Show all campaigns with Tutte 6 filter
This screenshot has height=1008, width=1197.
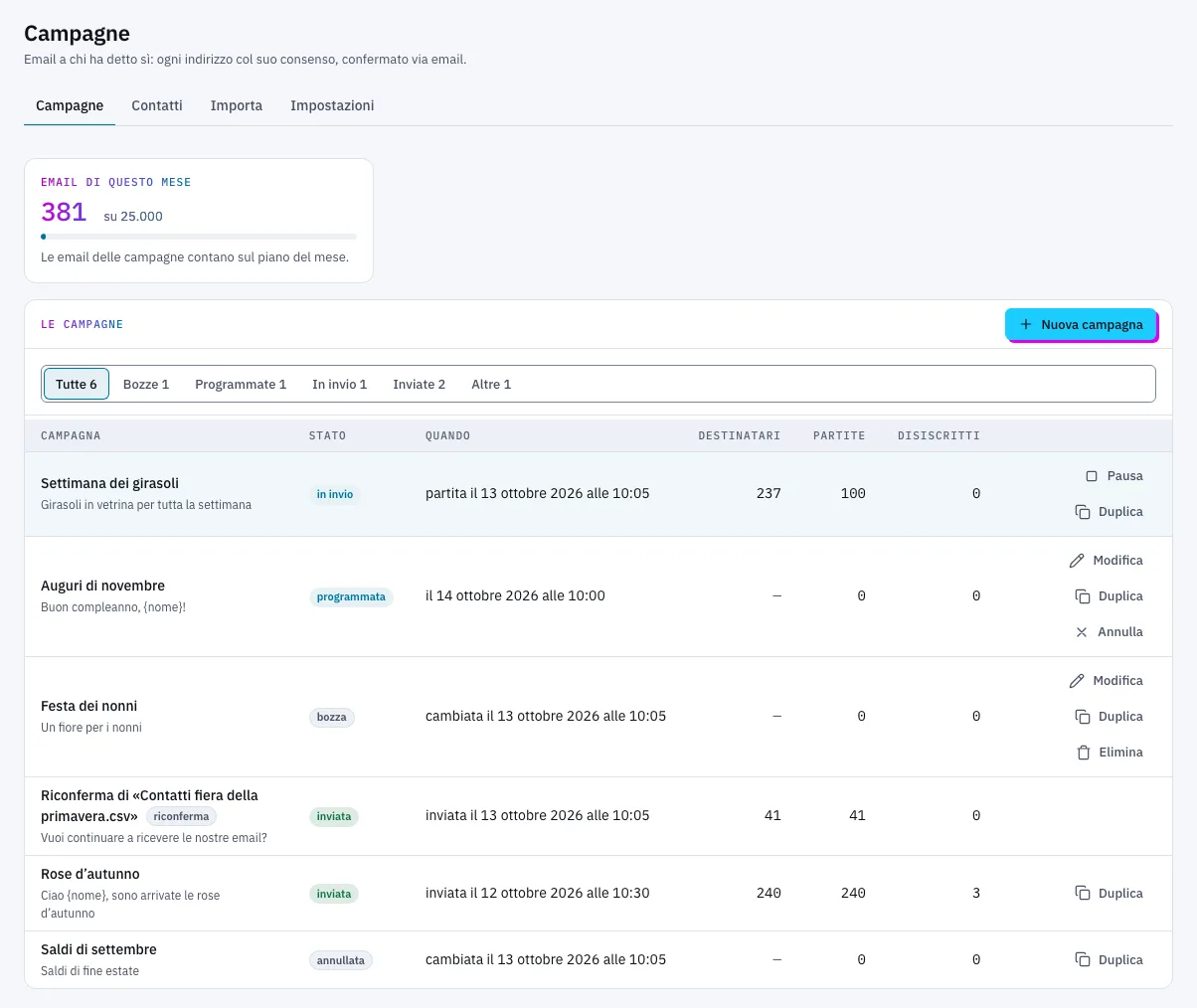pyautogui.click(x=77, y=385)
